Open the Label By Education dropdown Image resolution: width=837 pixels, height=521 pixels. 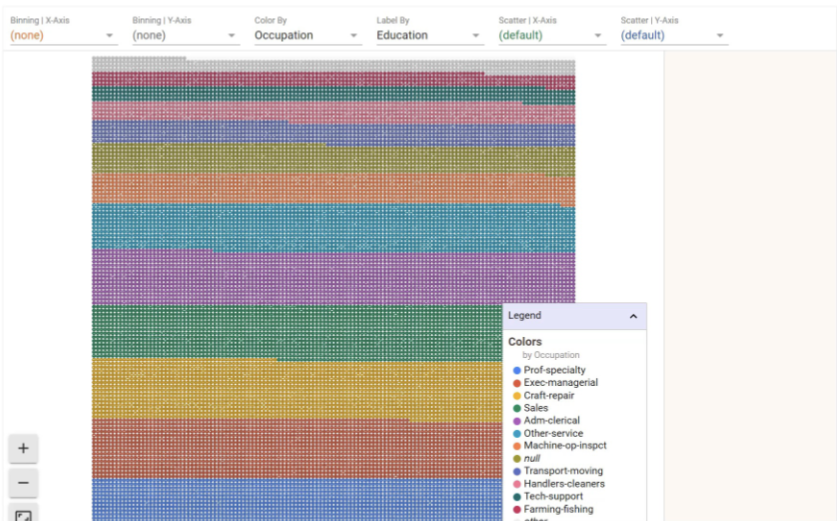tap(430, 35)
